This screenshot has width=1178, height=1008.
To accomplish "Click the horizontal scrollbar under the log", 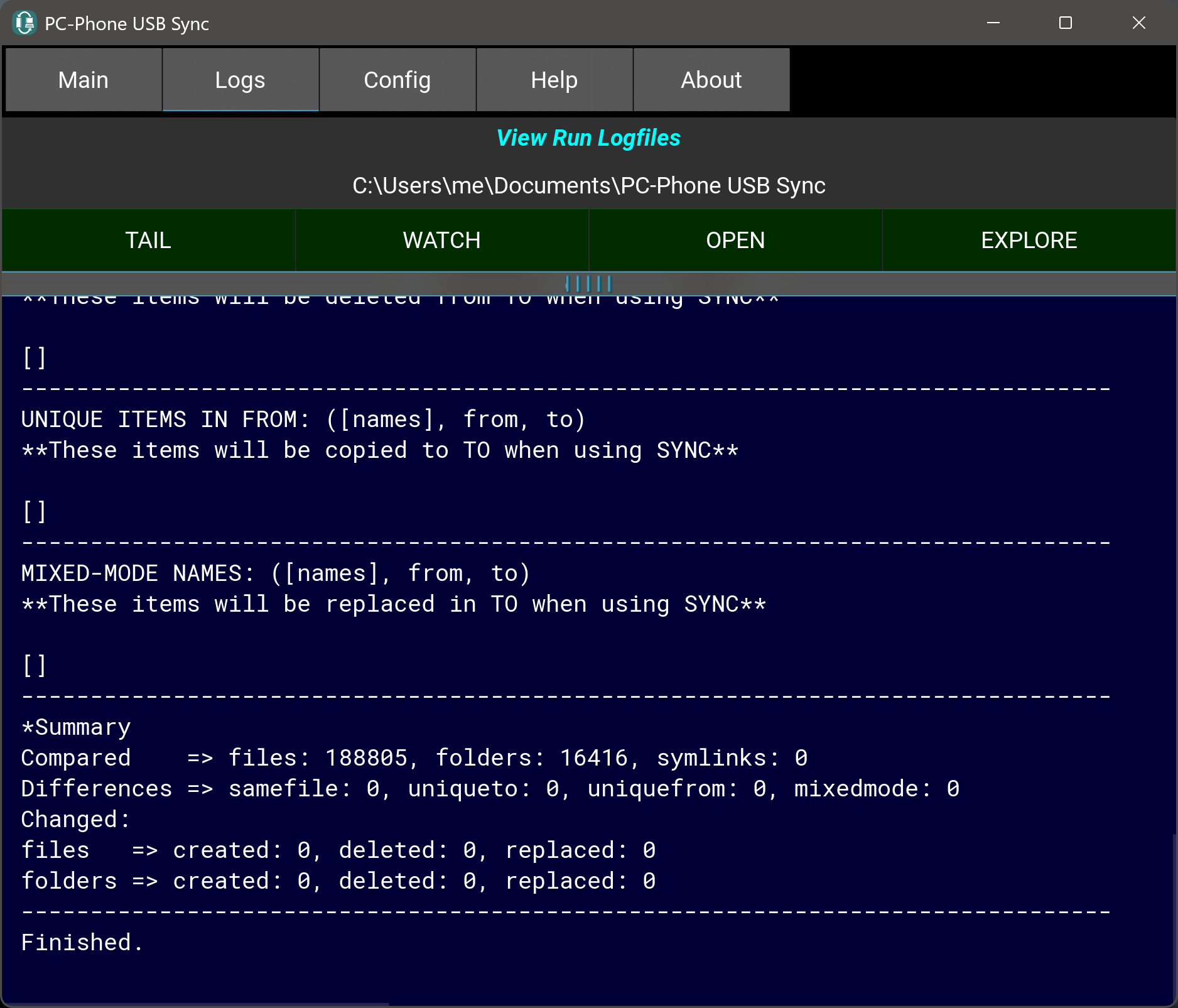I will [x=195, y=1004].
